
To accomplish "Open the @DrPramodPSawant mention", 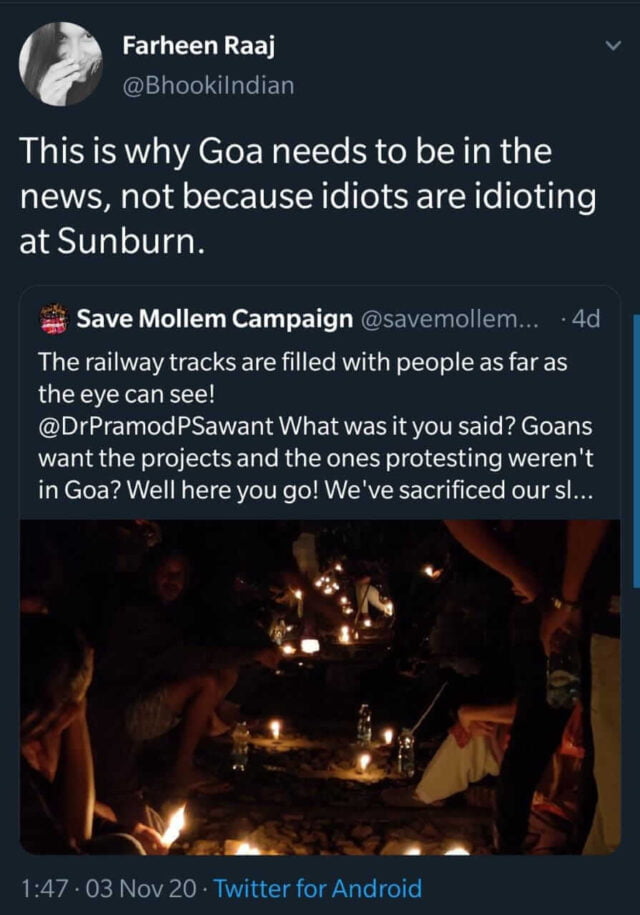I will click(156, 426).
